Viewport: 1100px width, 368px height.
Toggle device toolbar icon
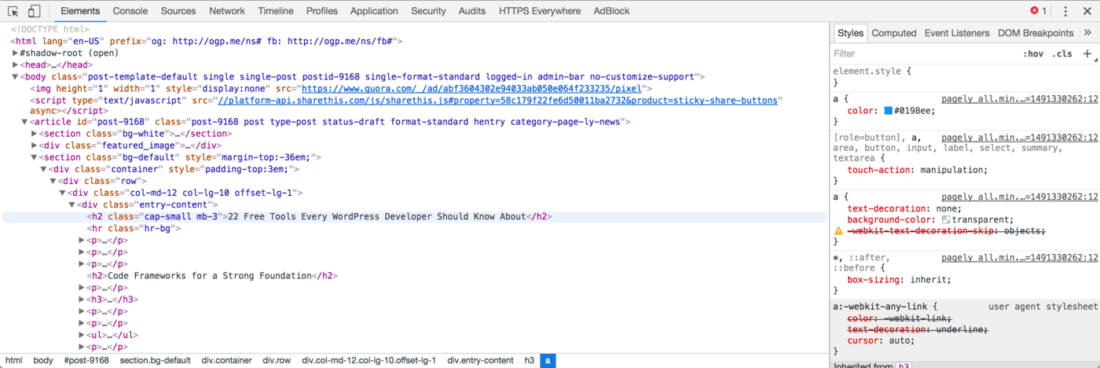(34, 11)
